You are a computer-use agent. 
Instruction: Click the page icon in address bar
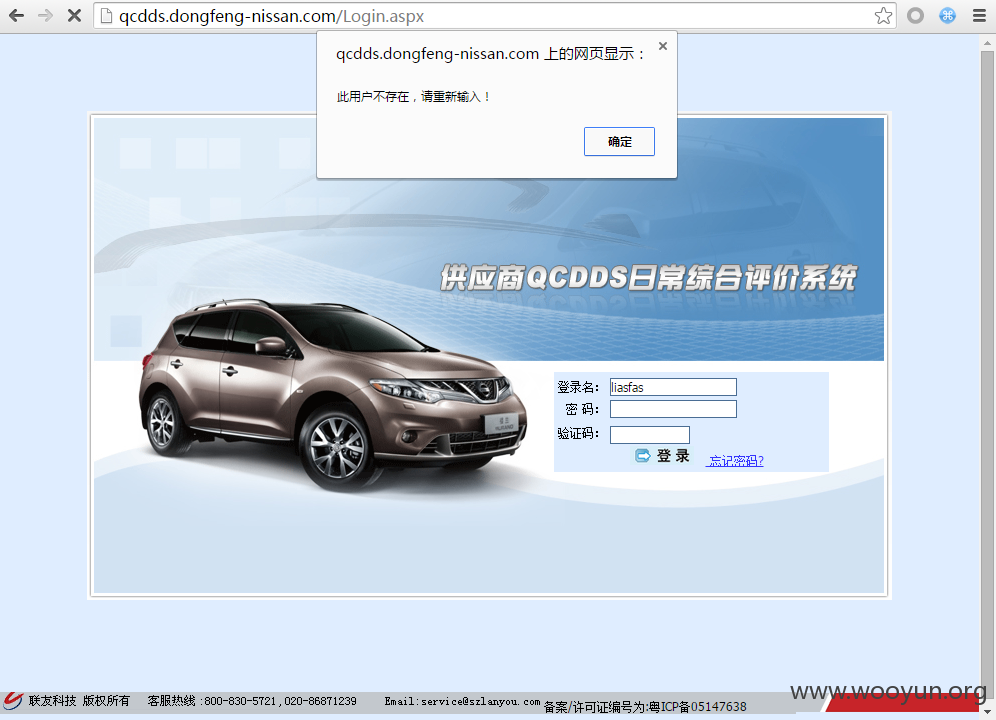107,16
